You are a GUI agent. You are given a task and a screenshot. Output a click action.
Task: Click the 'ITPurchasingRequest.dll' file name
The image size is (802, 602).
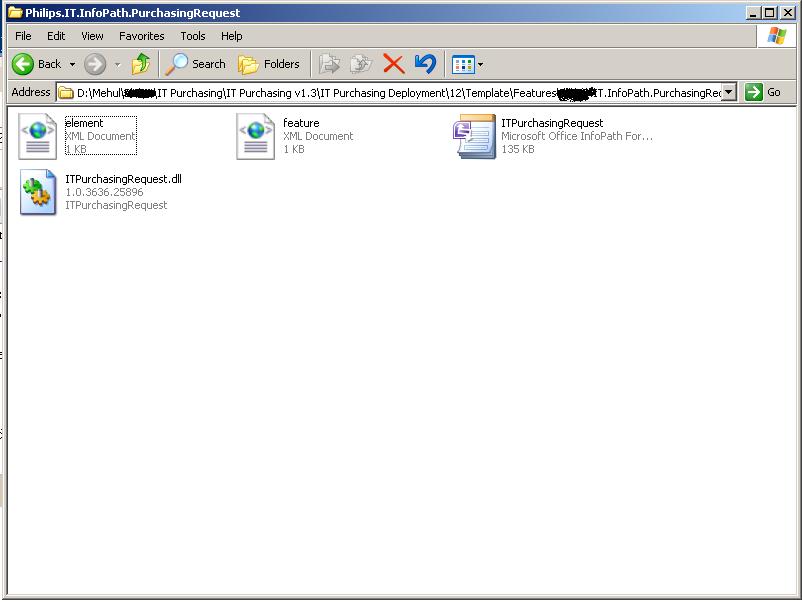pos(123,179)
